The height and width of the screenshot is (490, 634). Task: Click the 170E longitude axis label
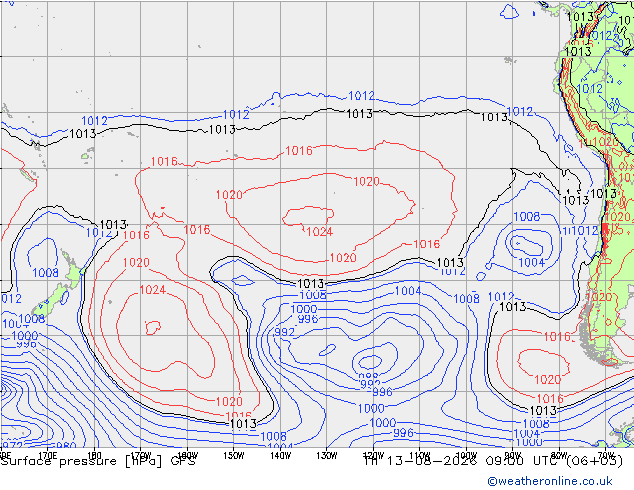click(47, 456)
